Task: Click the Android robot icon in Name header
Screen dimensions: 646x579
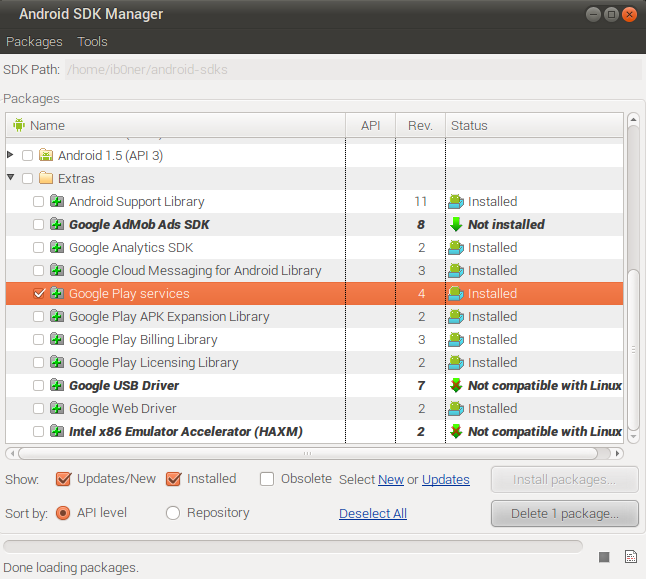Action: [19, 125]
